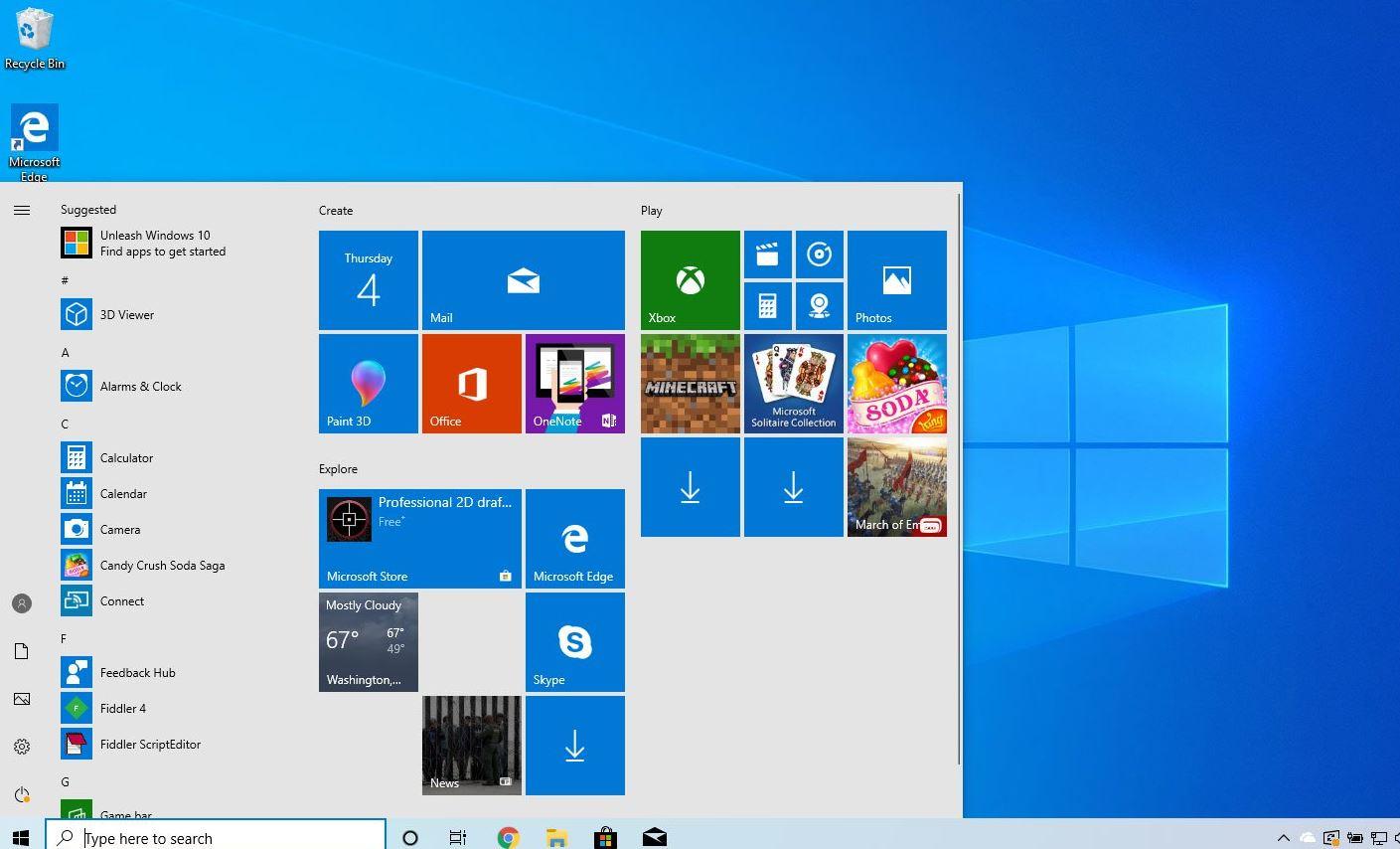Expand the Start menu hamburger button
Viewport: 1400px width, 849px height.
(22, 210)
